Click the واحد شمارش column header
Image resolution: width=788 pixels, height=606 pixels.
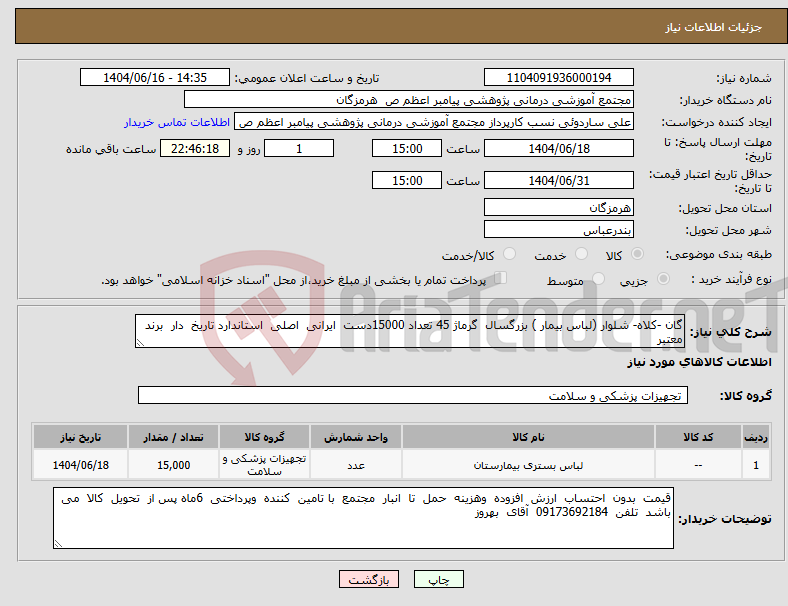tap(356, 437)
